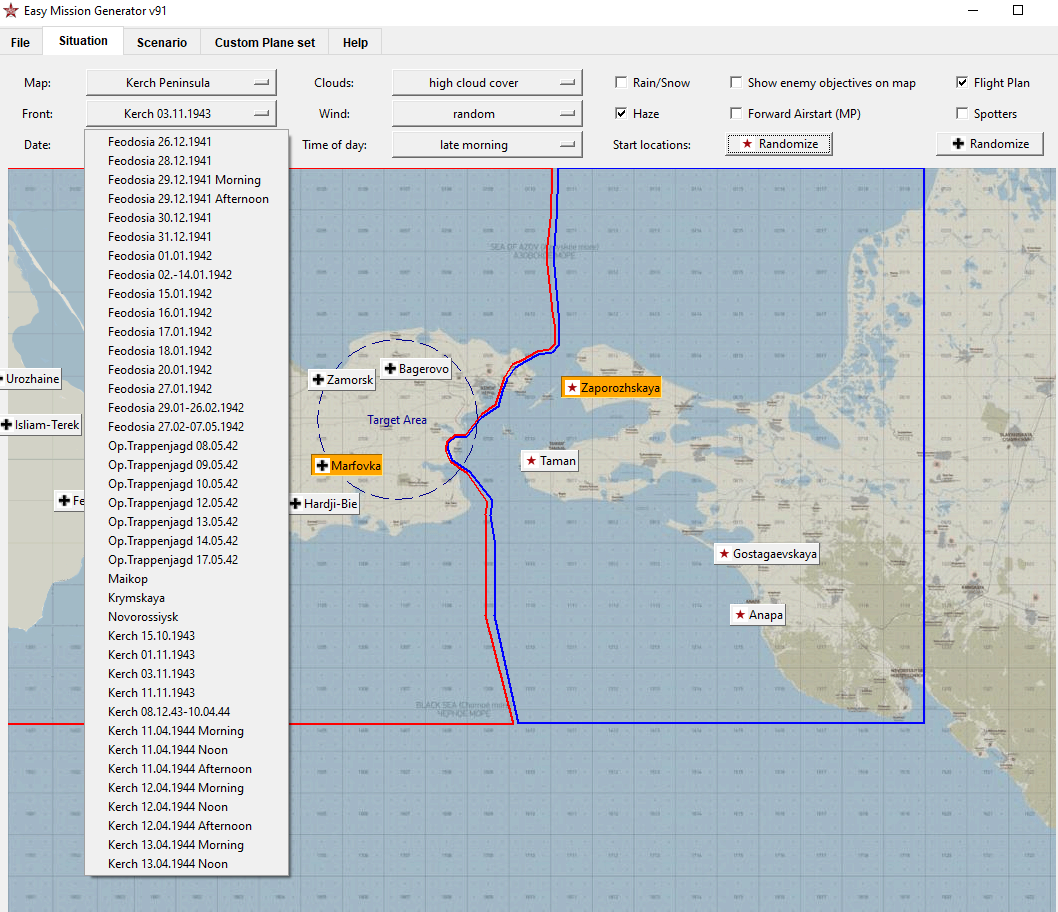Open the Time of day dropdown
Image resolution: width=1058 pixels, height=912 pixels.
(x=487, y=145)
